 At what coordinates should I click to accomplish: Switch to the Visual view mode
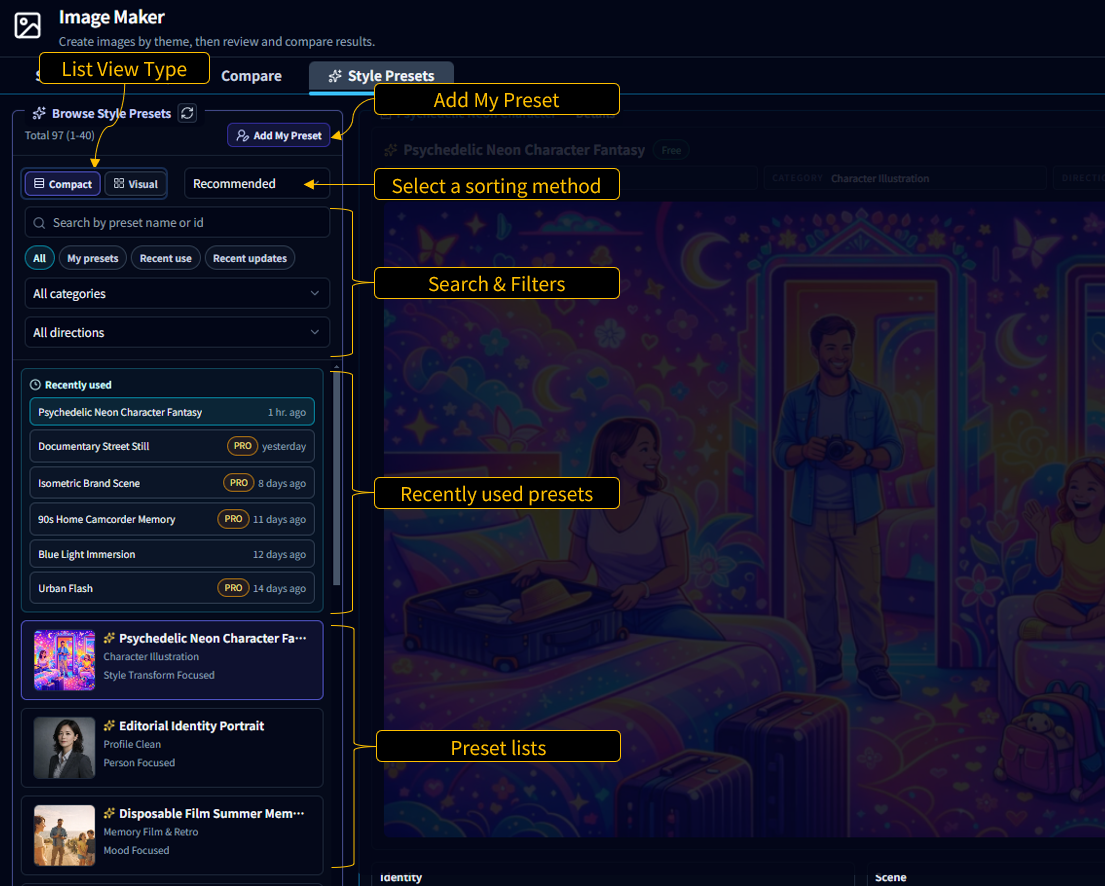(x=135, y=183)
